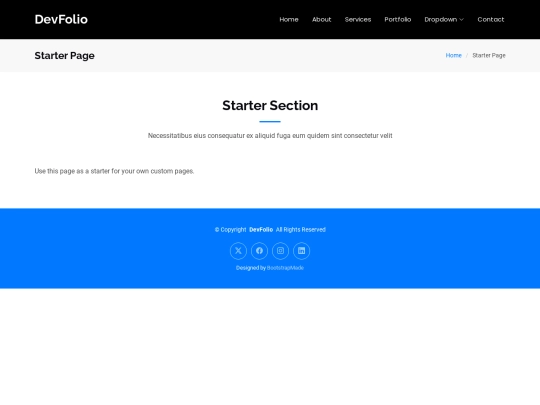Image resolution: width=540 pixels, height=405 pixels.
Task: Click the DevFolio name in footer copyright
Action: [x=261, y=230]
